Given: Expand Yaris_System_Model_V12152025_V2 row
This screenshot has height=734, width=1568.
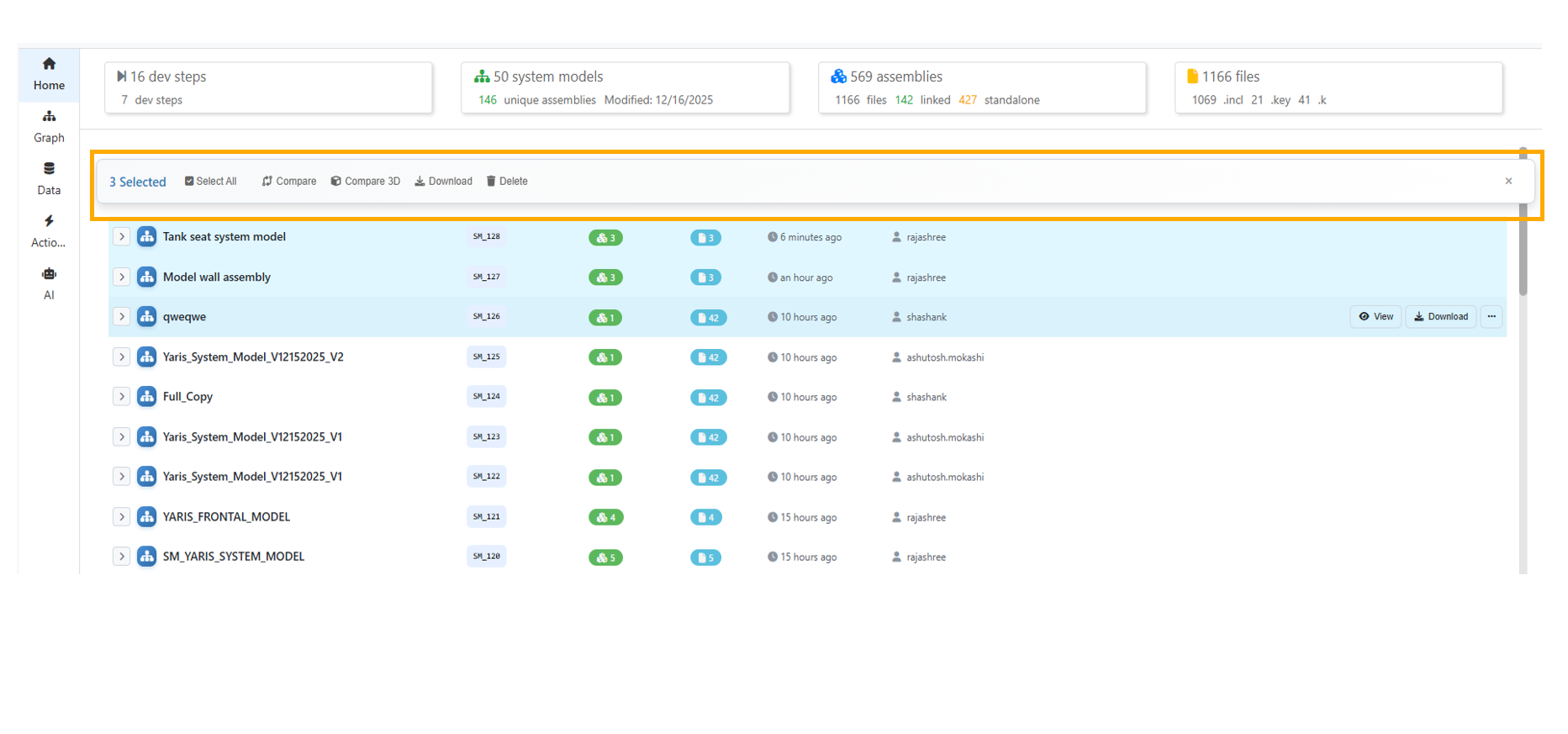Looking at the screenshot, I should [x=122, y=357].
